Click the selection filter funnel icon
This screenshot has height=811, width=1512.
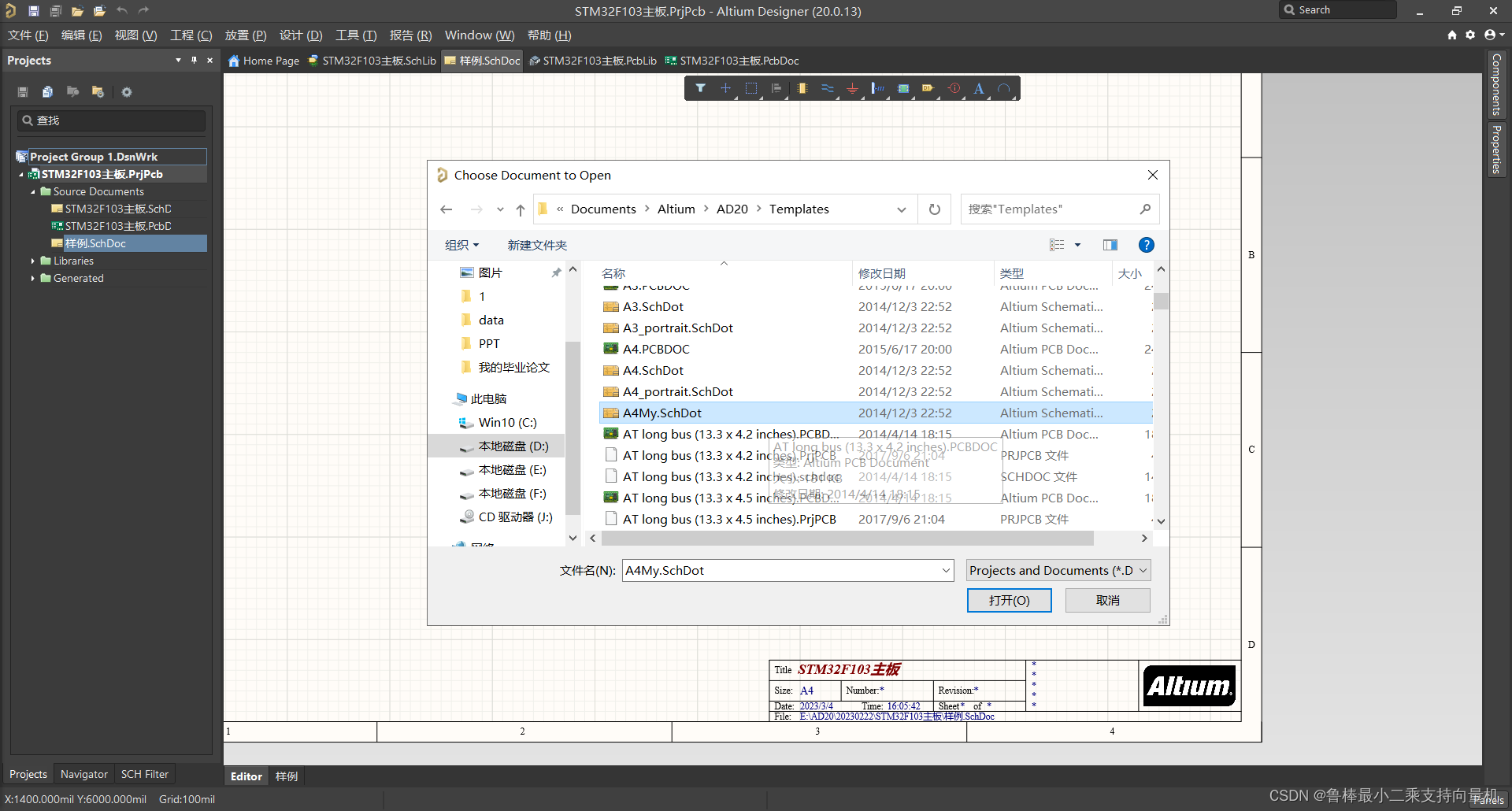coord(700,88)
